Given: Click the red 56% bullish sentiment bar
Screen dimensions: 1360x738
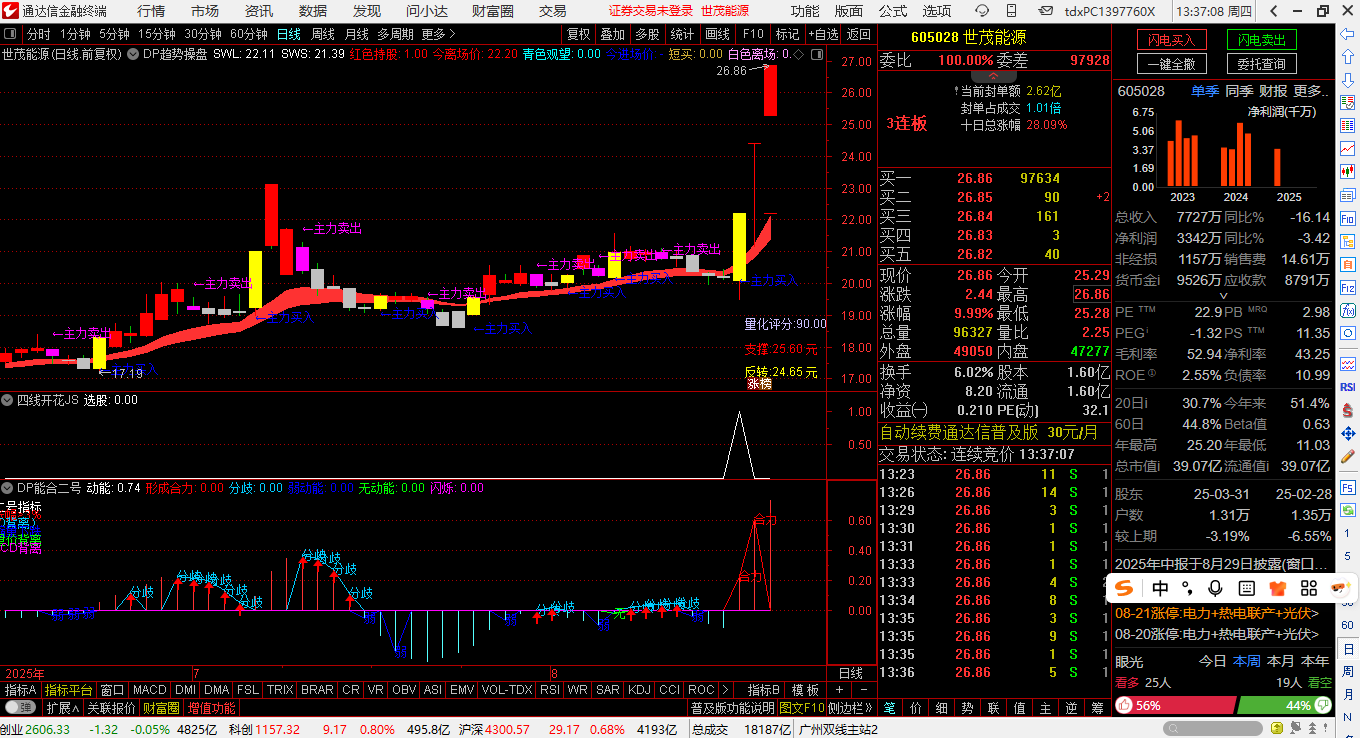Looking at the screenshot, I should click(x=1176, y=705).
